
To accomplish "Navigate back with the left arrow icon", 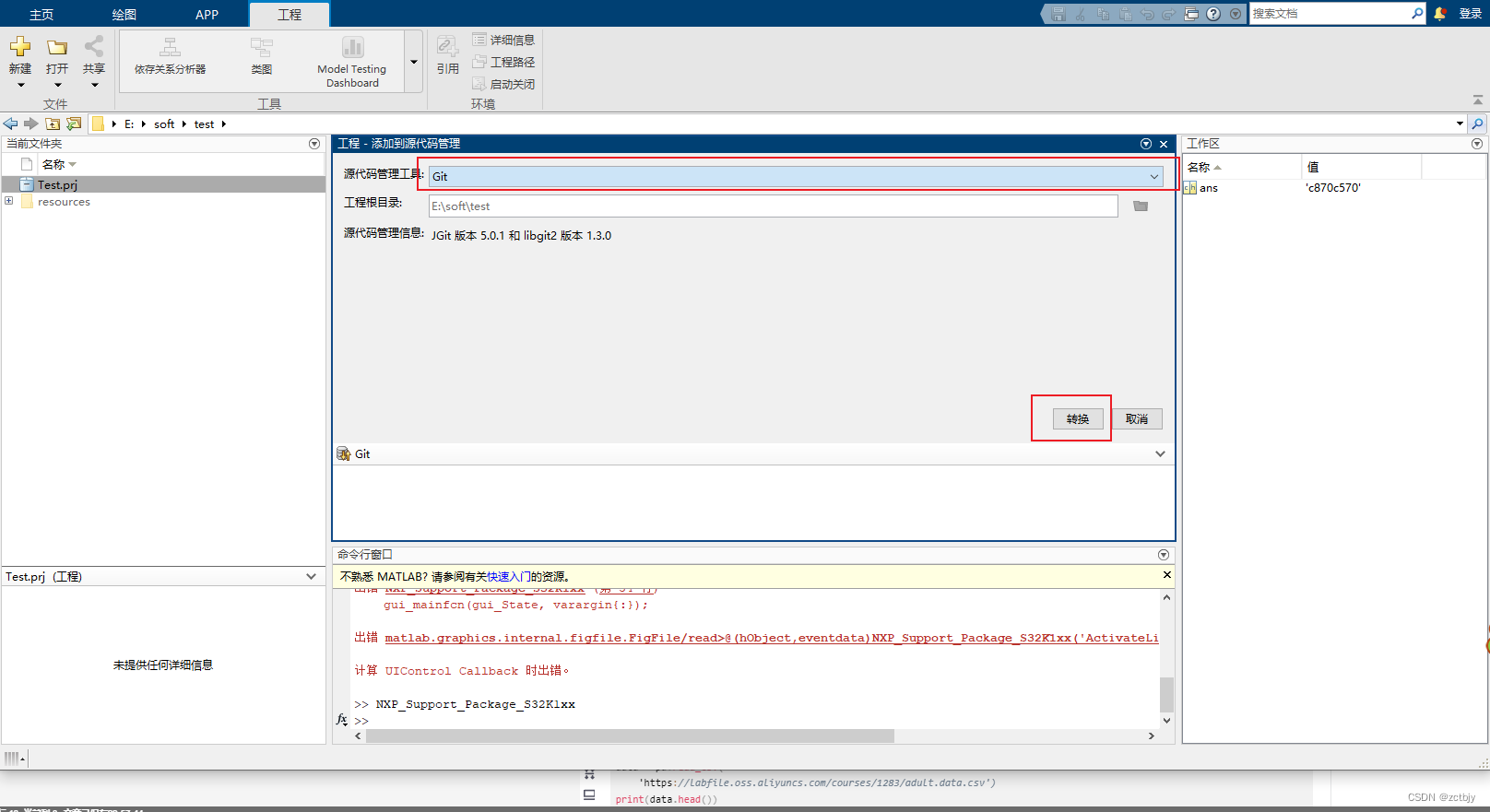I will click(10, 124).
